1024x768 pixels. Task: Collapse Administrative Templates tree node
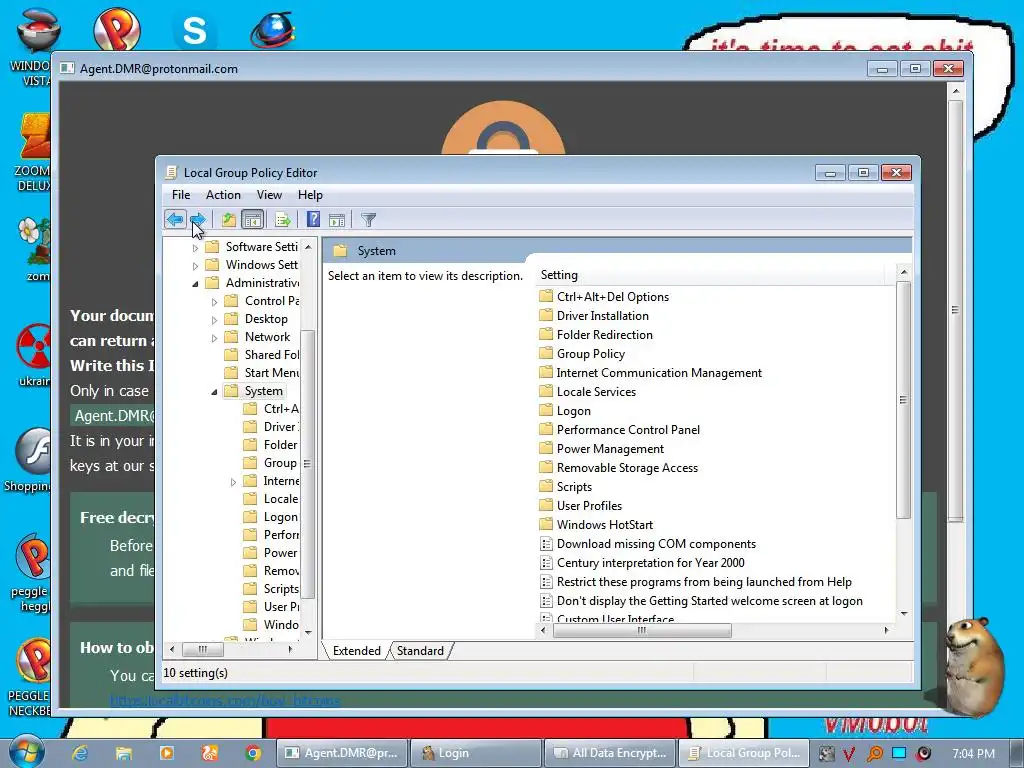pos(195,283)
